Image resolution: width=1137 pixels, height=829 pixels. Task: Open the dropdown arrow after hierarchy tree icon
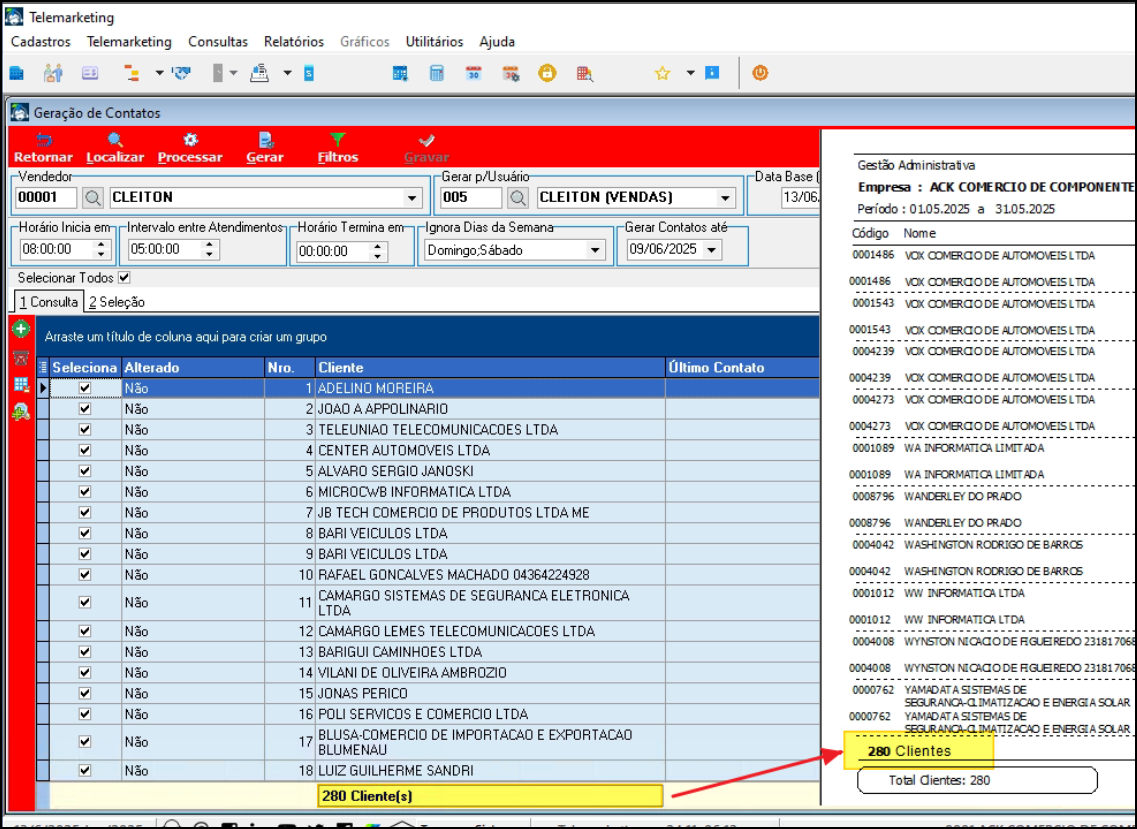[159, 73]
